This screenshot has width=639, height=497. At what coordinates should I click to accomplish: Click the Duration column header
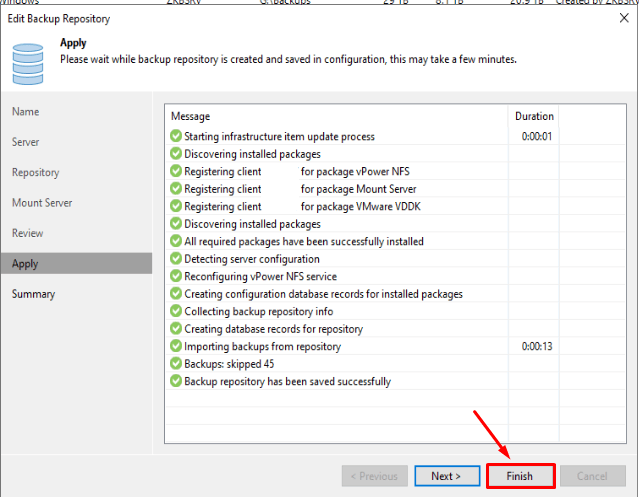[x=534, y=116]
